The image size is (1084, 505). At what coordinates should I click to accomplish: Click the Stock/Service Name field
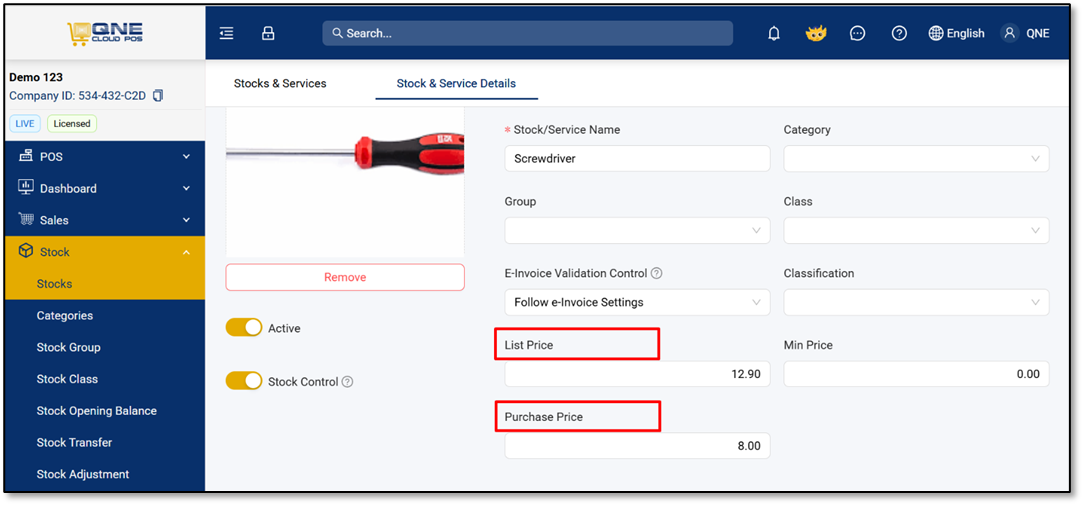pos(637,158)
